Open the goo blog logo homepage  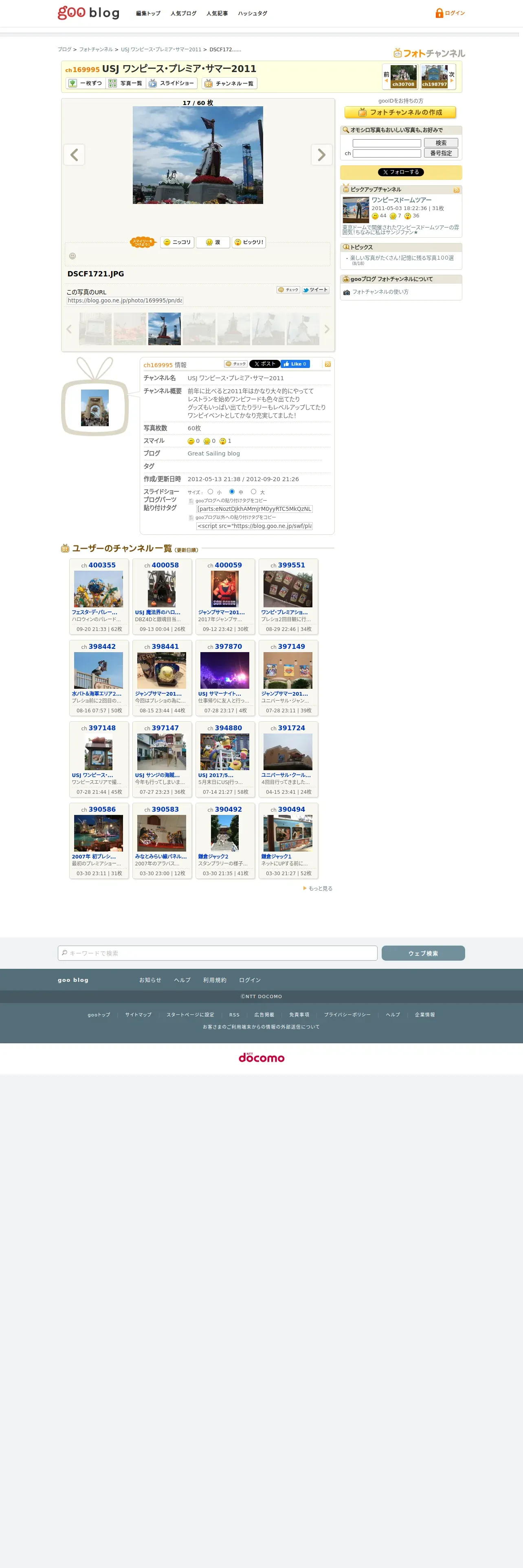pyautogui.click(x=88, y=13)
